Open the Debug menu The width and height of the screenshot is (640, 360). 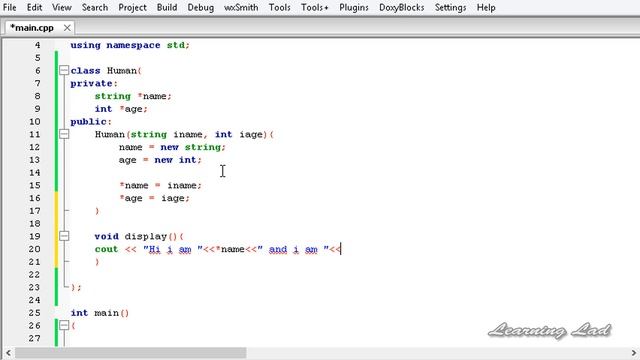coord(200,7)
